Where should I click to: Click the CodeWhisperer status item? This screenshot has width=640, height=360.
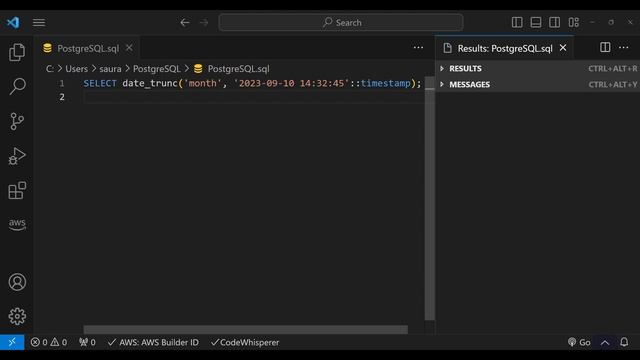245,342
